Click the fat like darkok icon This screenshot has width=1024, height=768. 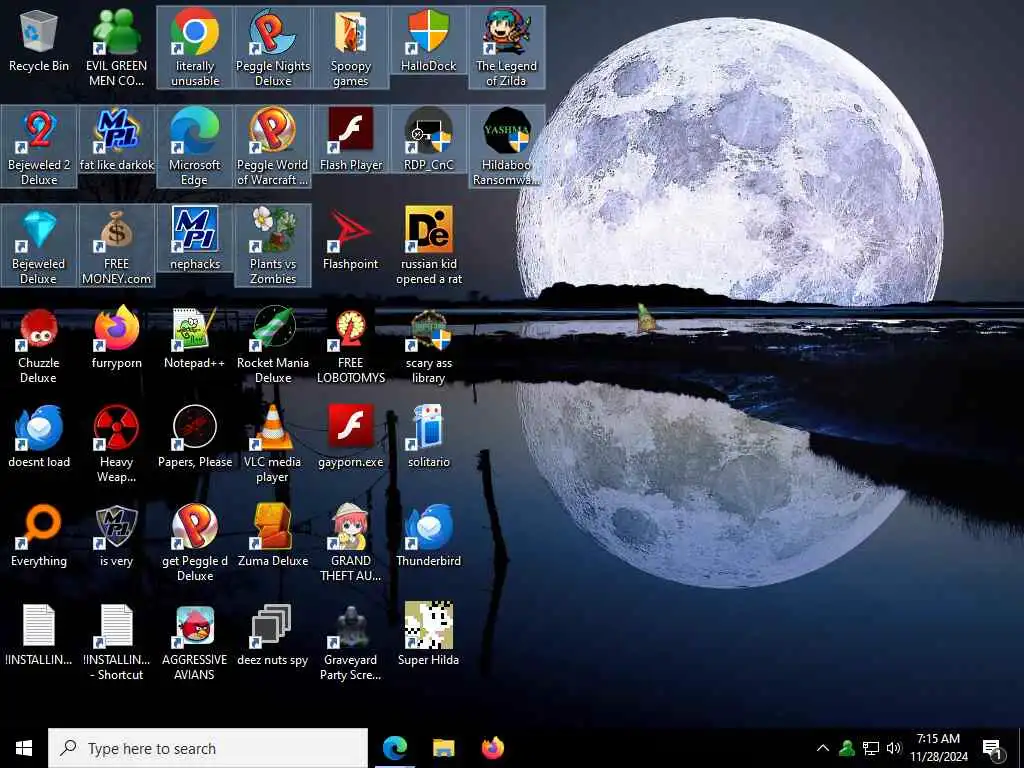[116, 138]
